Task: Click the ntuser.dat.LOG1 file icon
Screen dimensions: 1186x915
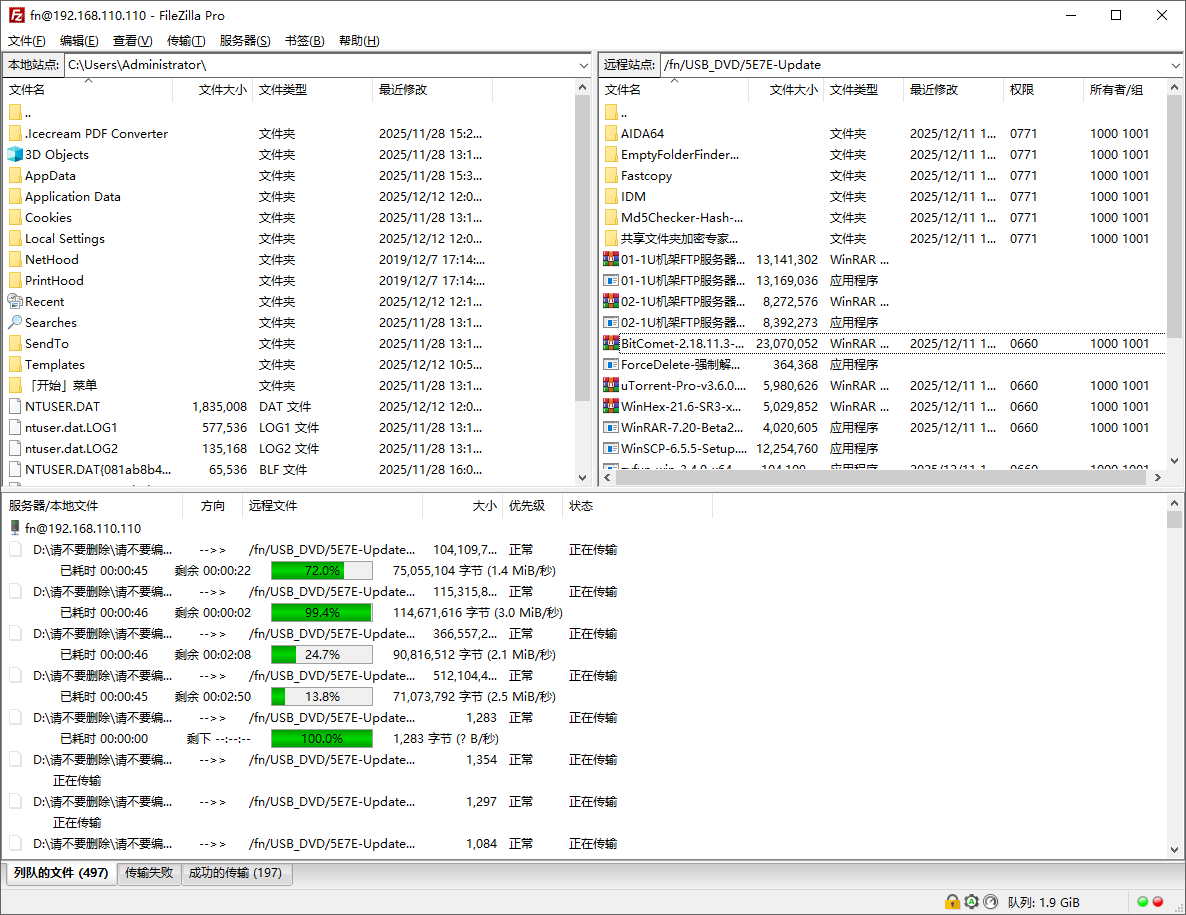Action: click(x=15, y=427)
